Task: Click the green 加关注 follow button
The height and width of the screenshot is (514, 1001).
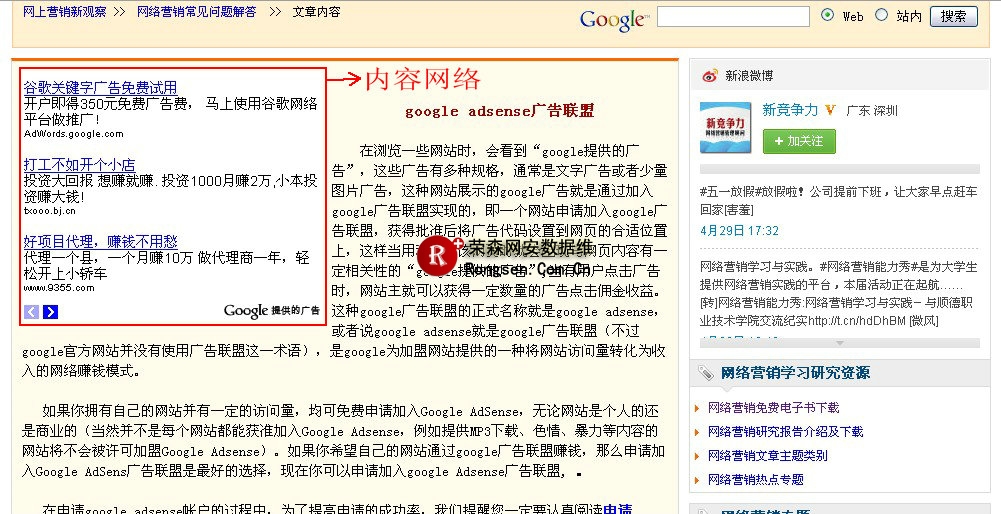Action: (799, 141)
